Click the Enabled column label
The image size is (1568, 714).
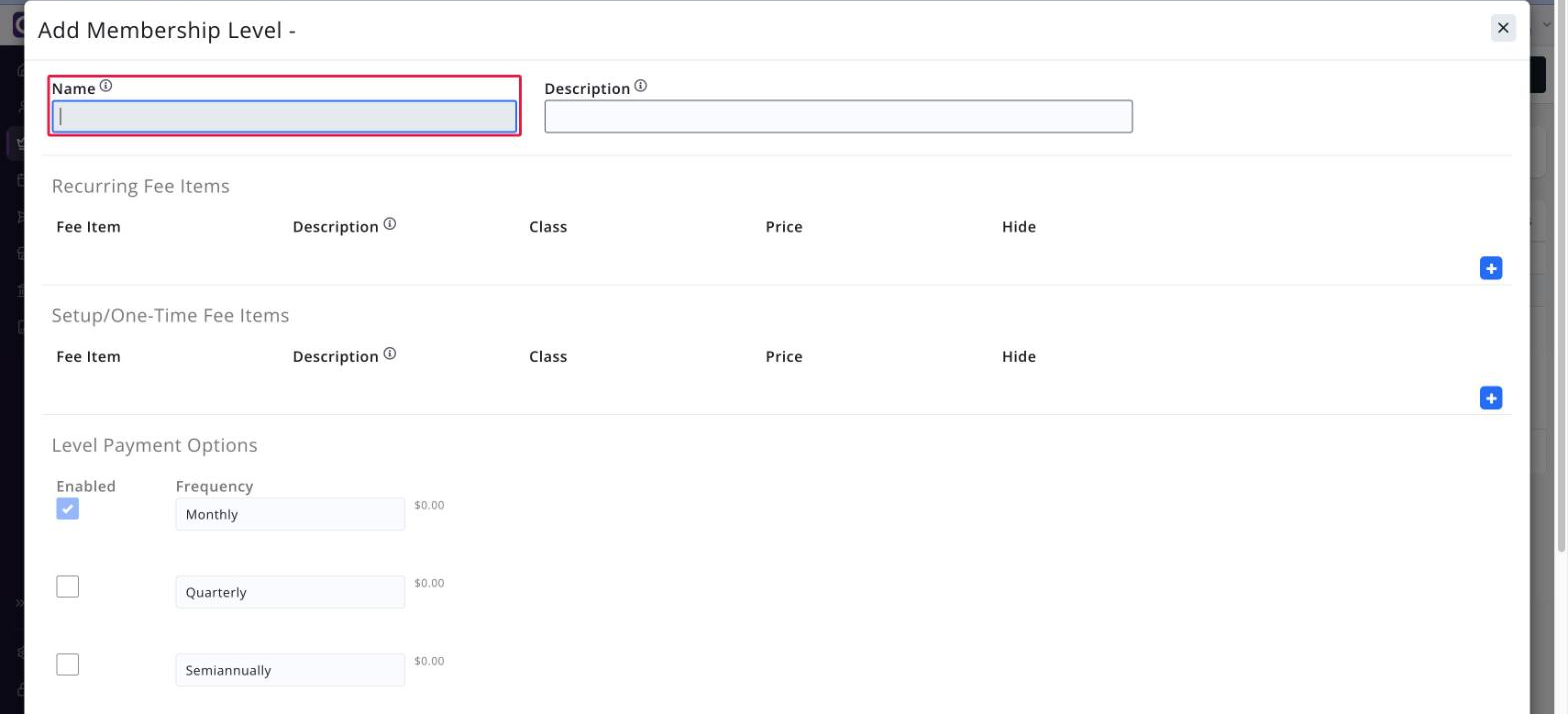[86, 486]
